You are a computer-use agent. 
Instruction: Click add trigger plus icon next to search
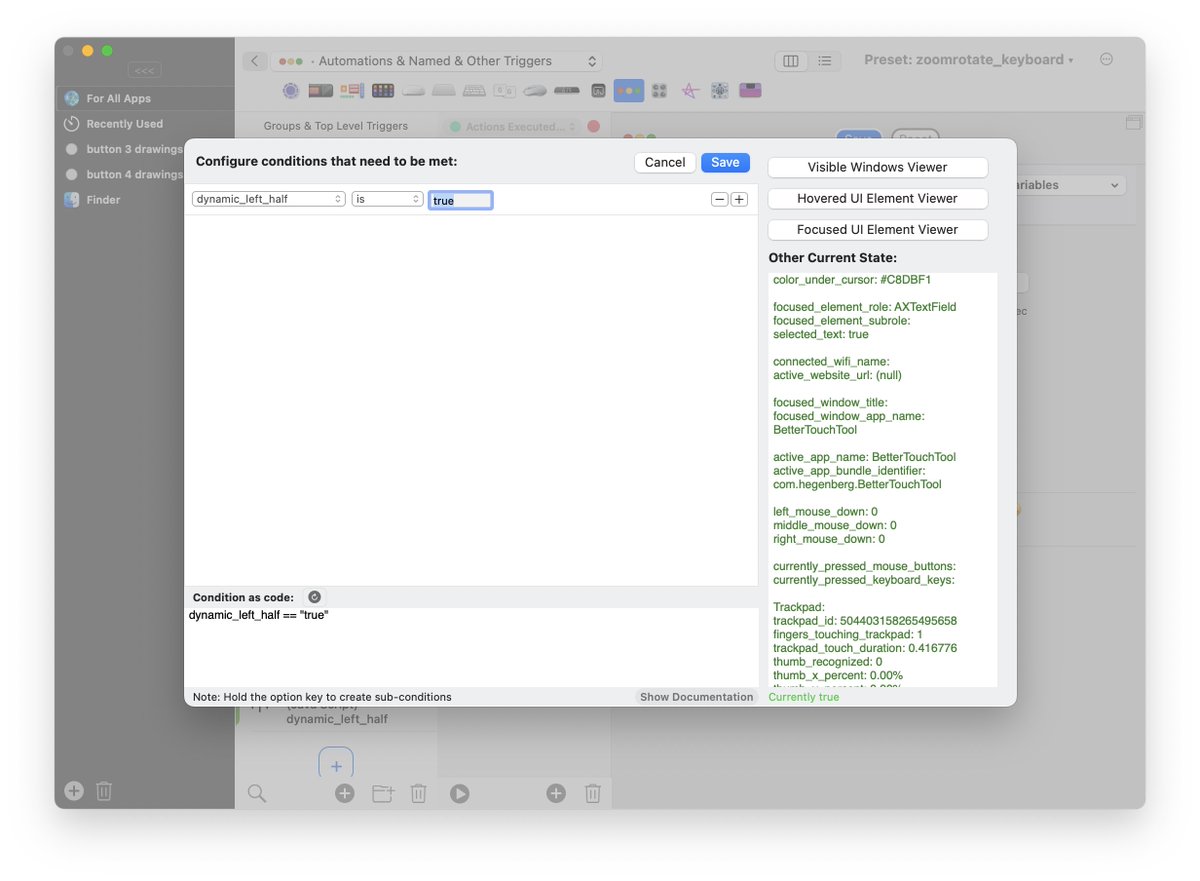coord(344,793)
